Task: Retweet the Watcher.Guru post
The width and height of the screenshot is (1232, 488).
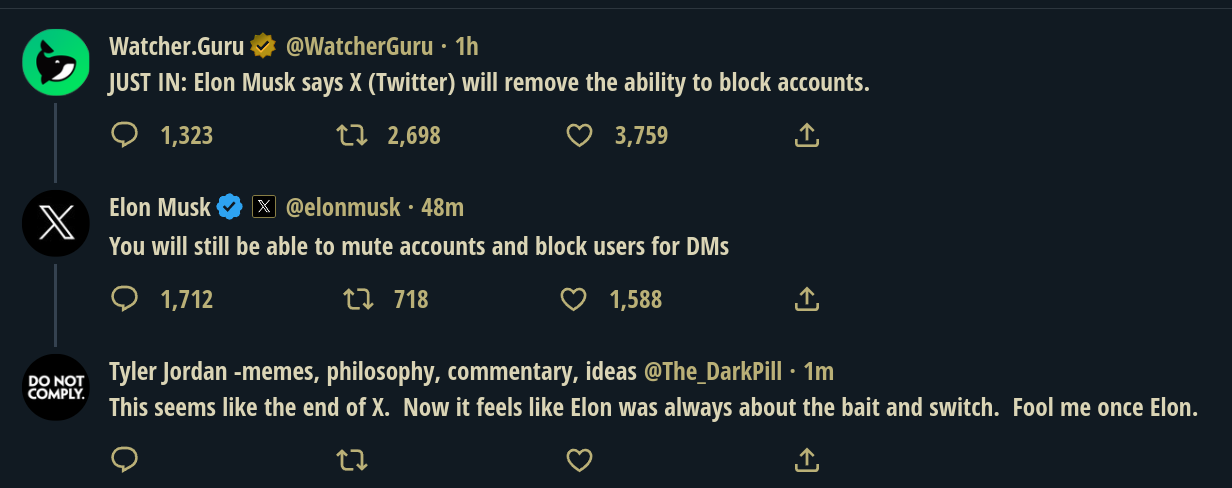Action: pos(351,135)
